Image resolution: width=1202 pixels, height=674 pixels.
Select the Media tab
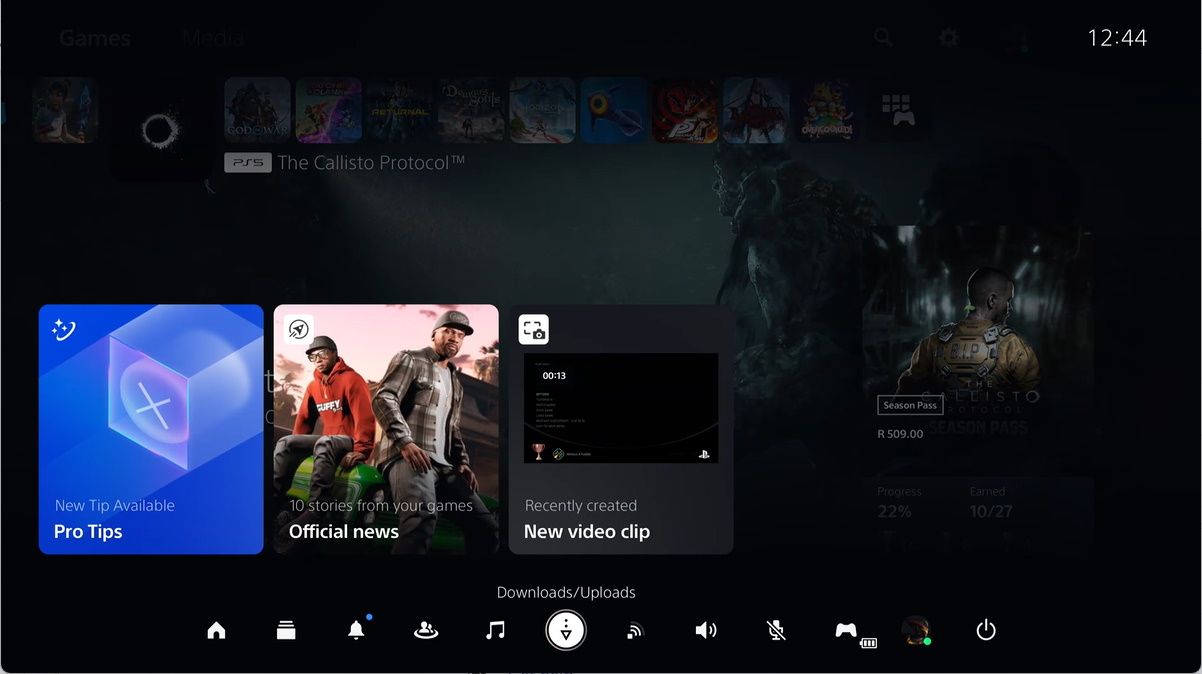[x=213, y=38]
